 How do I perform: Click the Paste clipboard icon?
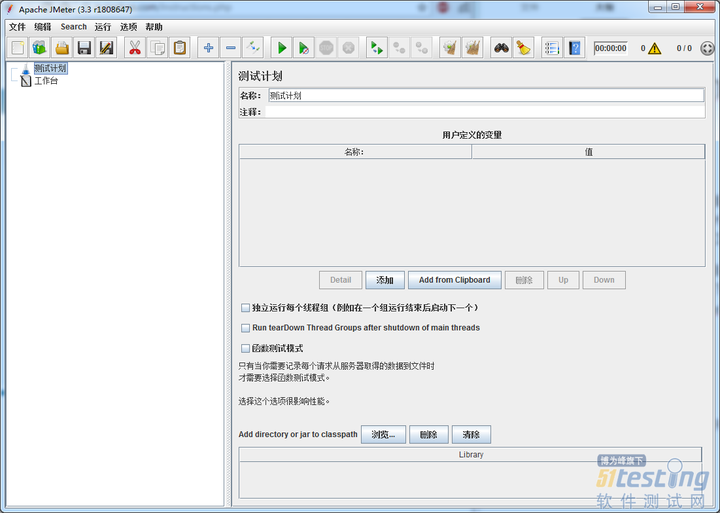coord(180,48)
